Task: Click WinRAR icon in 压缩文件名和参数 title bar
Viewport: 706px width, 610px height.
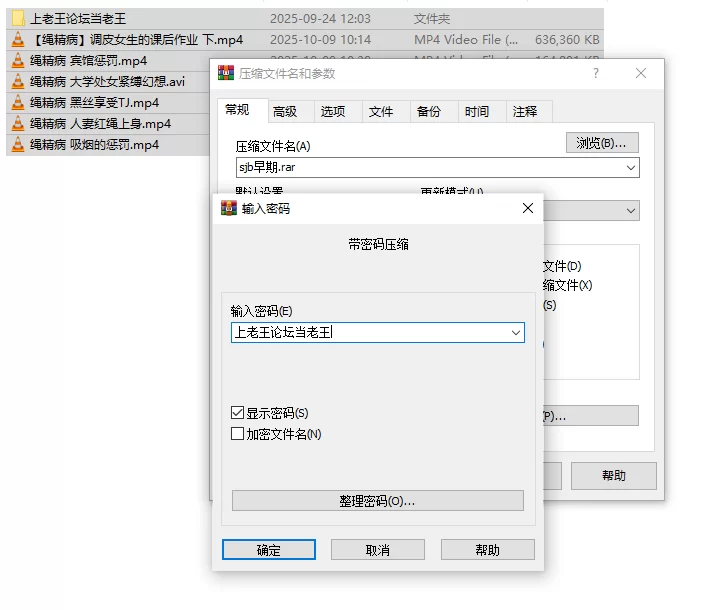Action: pyautogui.click(x=226, y=73)
